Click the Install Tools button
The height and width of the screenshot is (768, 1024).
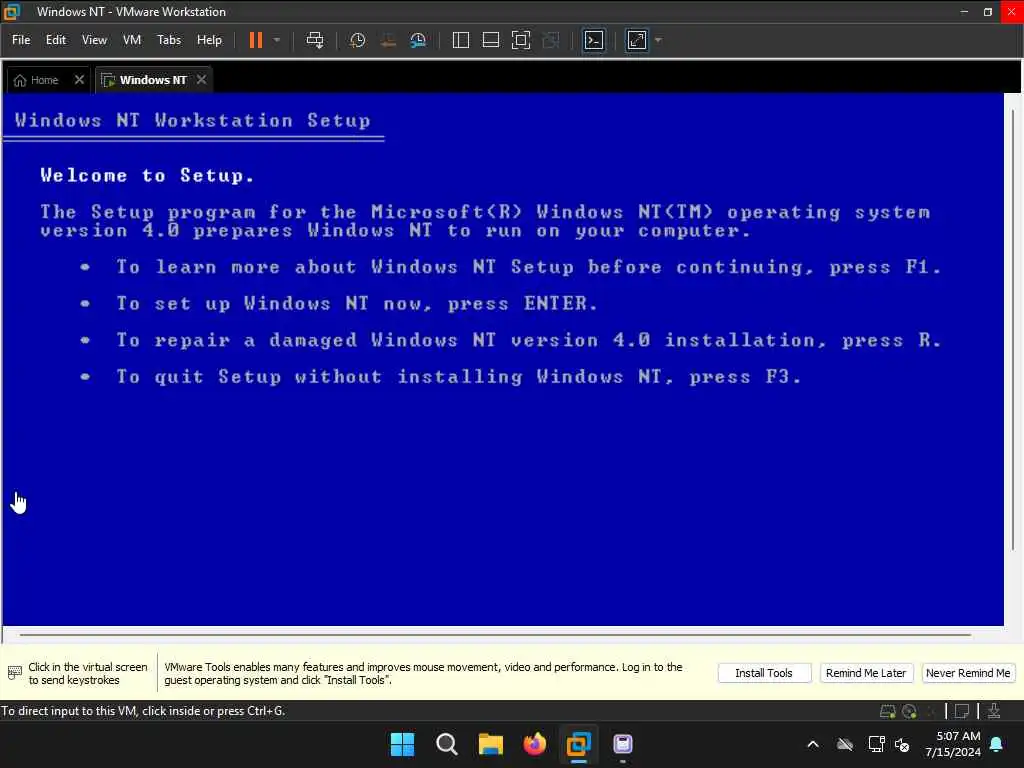pos(764,673)
